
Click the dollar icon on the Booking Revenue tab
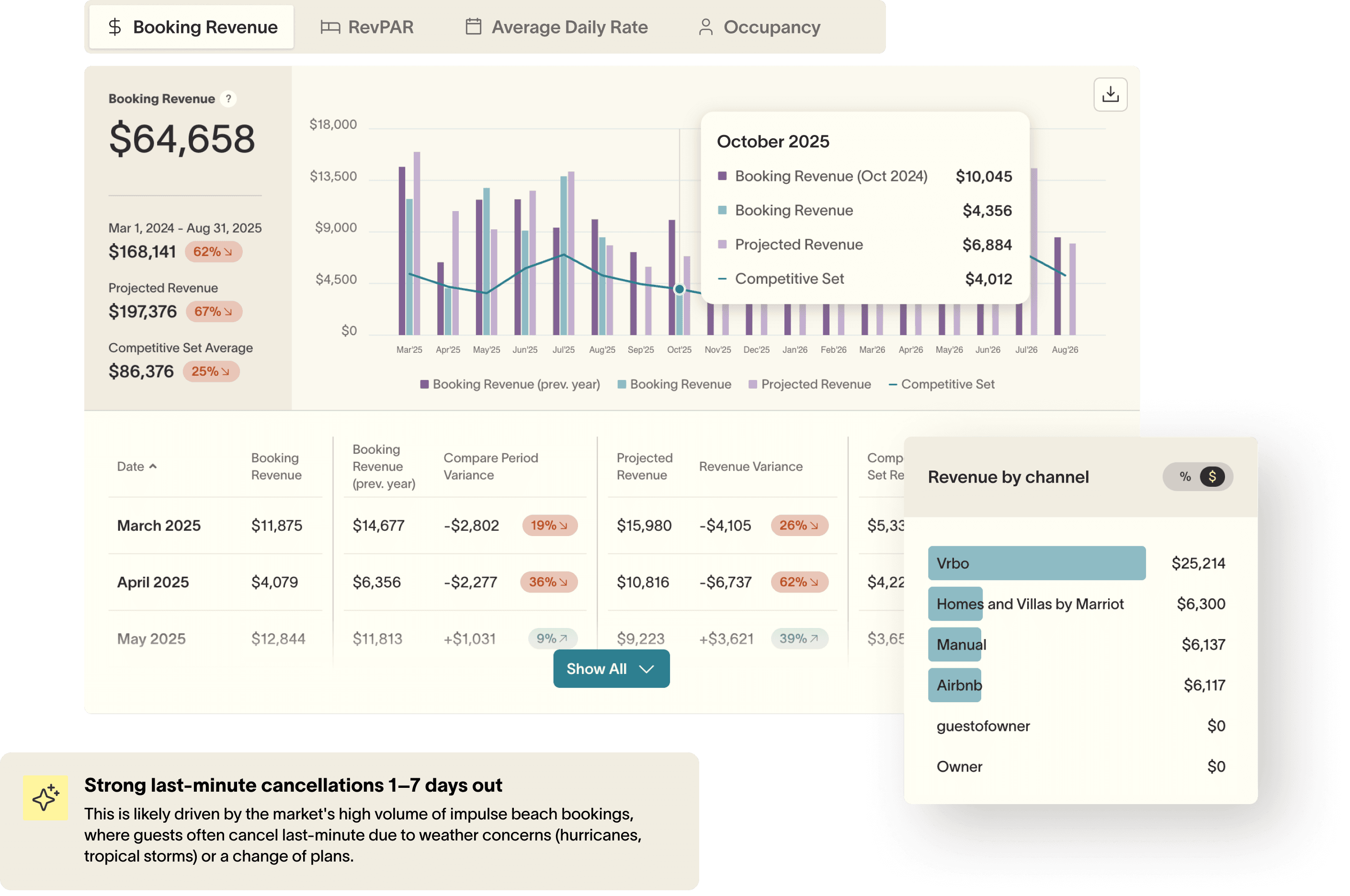pyautogui.click(x=115, y=27)
